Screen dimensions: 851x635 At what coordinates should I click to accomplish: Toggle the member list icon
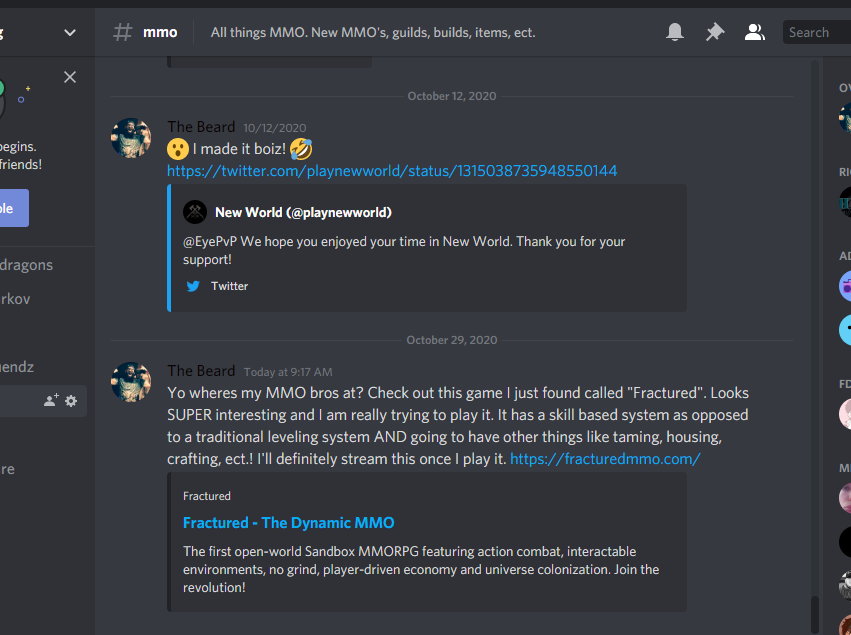pyautogui.click(x=754, y=32)
